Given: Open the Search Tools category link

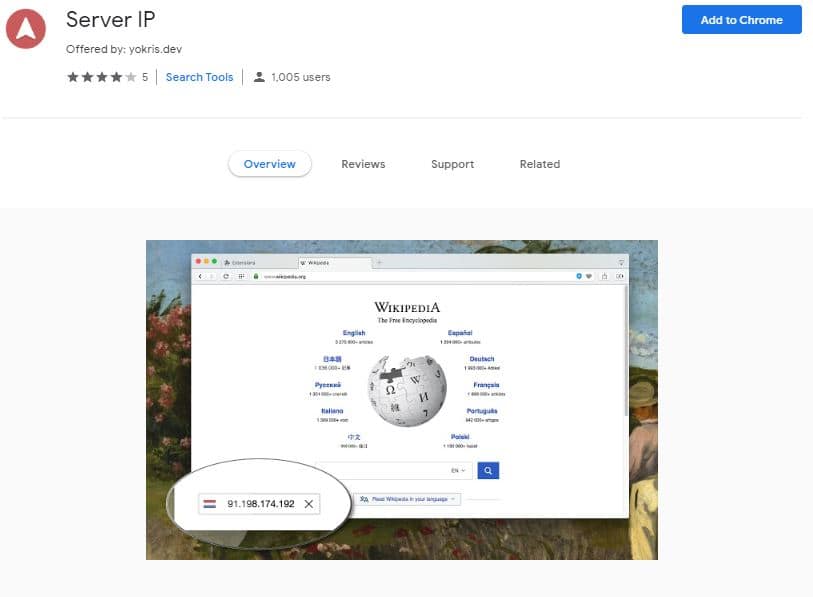Looking at the screenshot, I should click(199, 77).
